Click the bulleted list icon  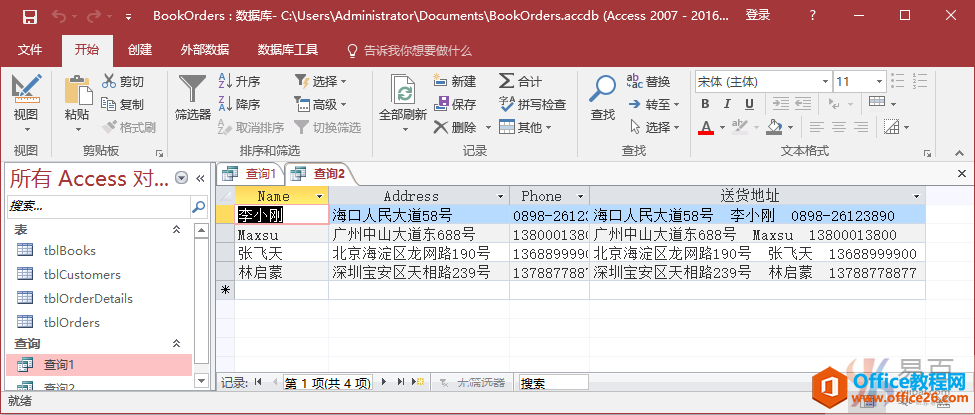pyautogui.click(x=897, y=81)
